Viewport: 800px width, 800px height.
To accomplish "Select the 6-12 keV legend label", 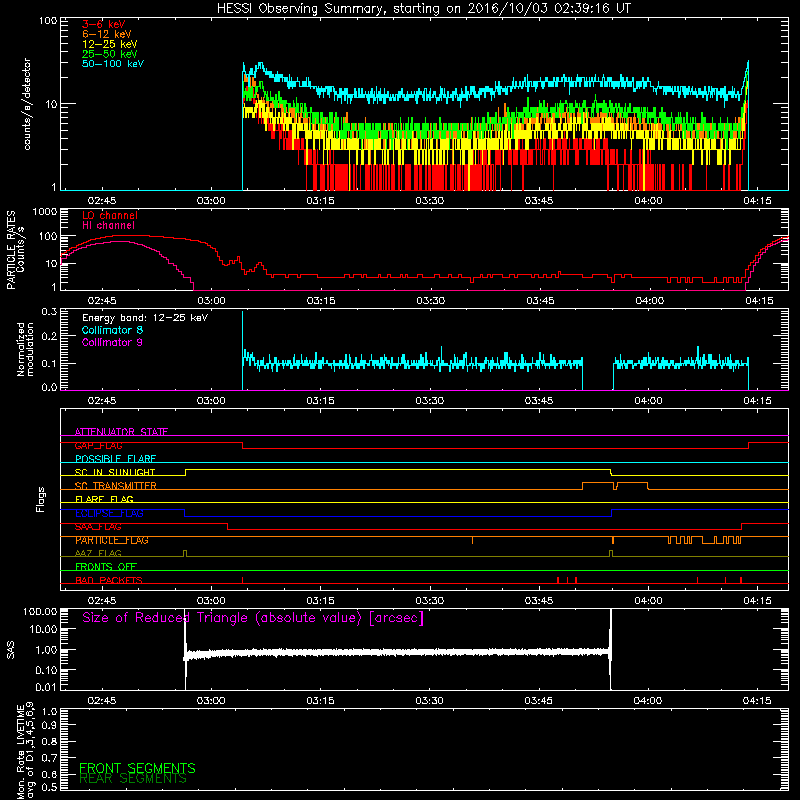I will coord(107,34).
